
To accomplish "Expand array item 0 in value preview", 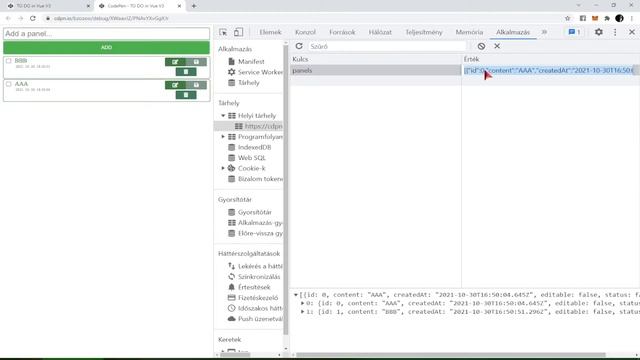I will (x=303, y=303).
